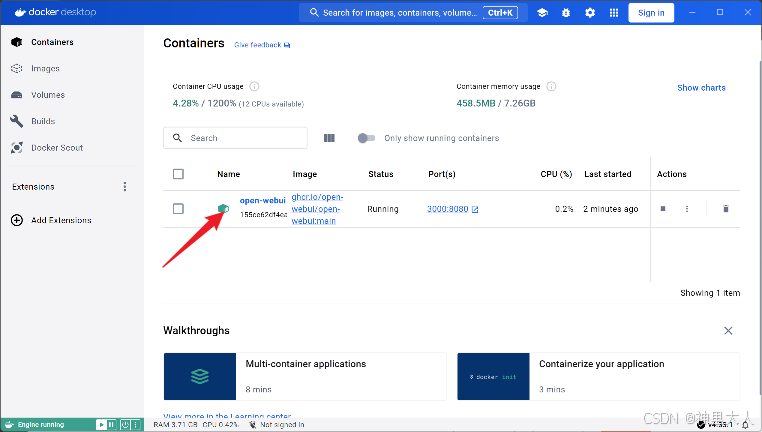Viewport: 762px width, 432px height.
Task: Stop the open-webui container
Action: point(663,208)
